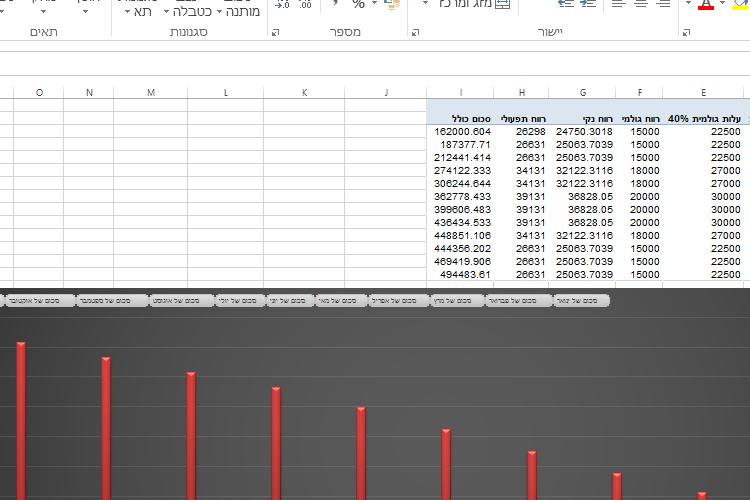The image size is (750, 500).
Task: Click the yellow fill color highlighter icon
Action: click(740, 5)
